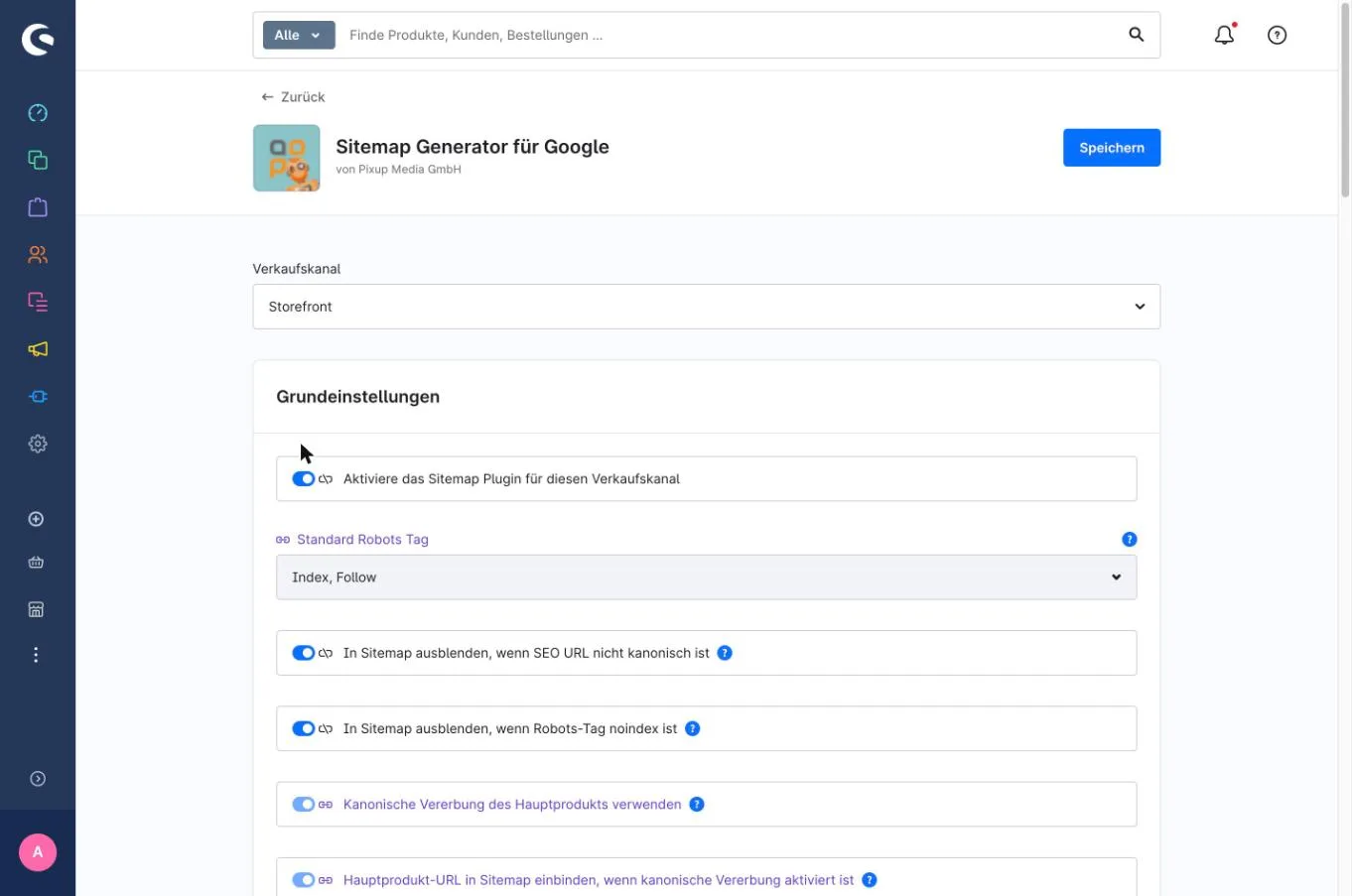The width and height of the screenshot is (1352, 896).
Task: Open the 'Alle' search filter dropdown
Action: pyautogui.click(x=299, y=35)
